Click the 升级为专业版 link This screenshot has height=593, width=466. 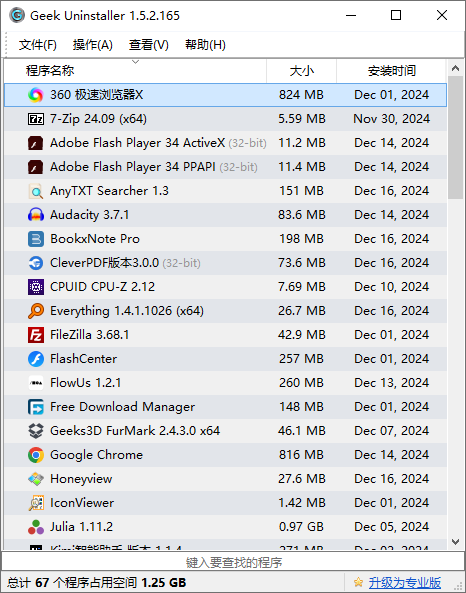click(x=405, y=582)
